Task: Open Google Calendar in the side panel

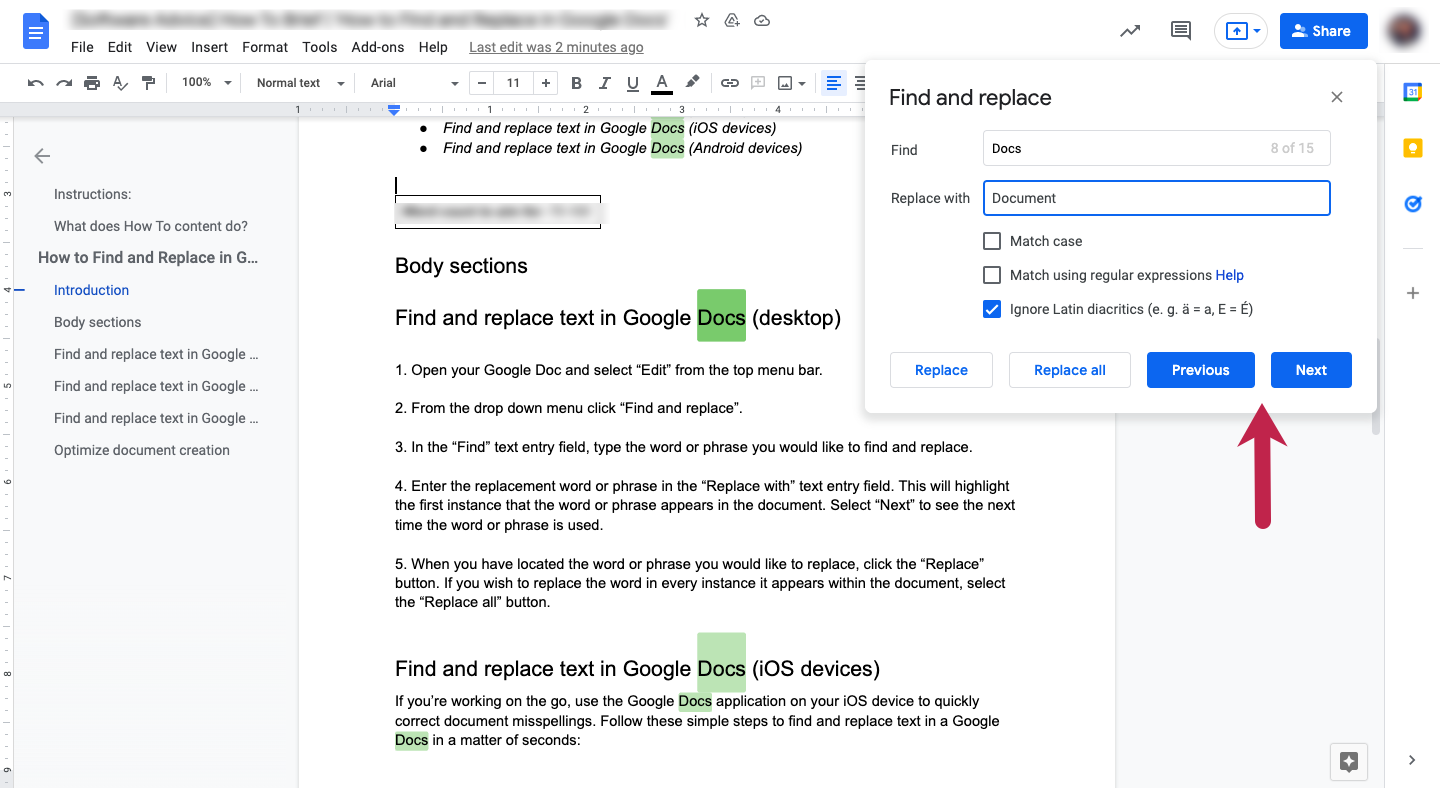Action: point(1412,92)
